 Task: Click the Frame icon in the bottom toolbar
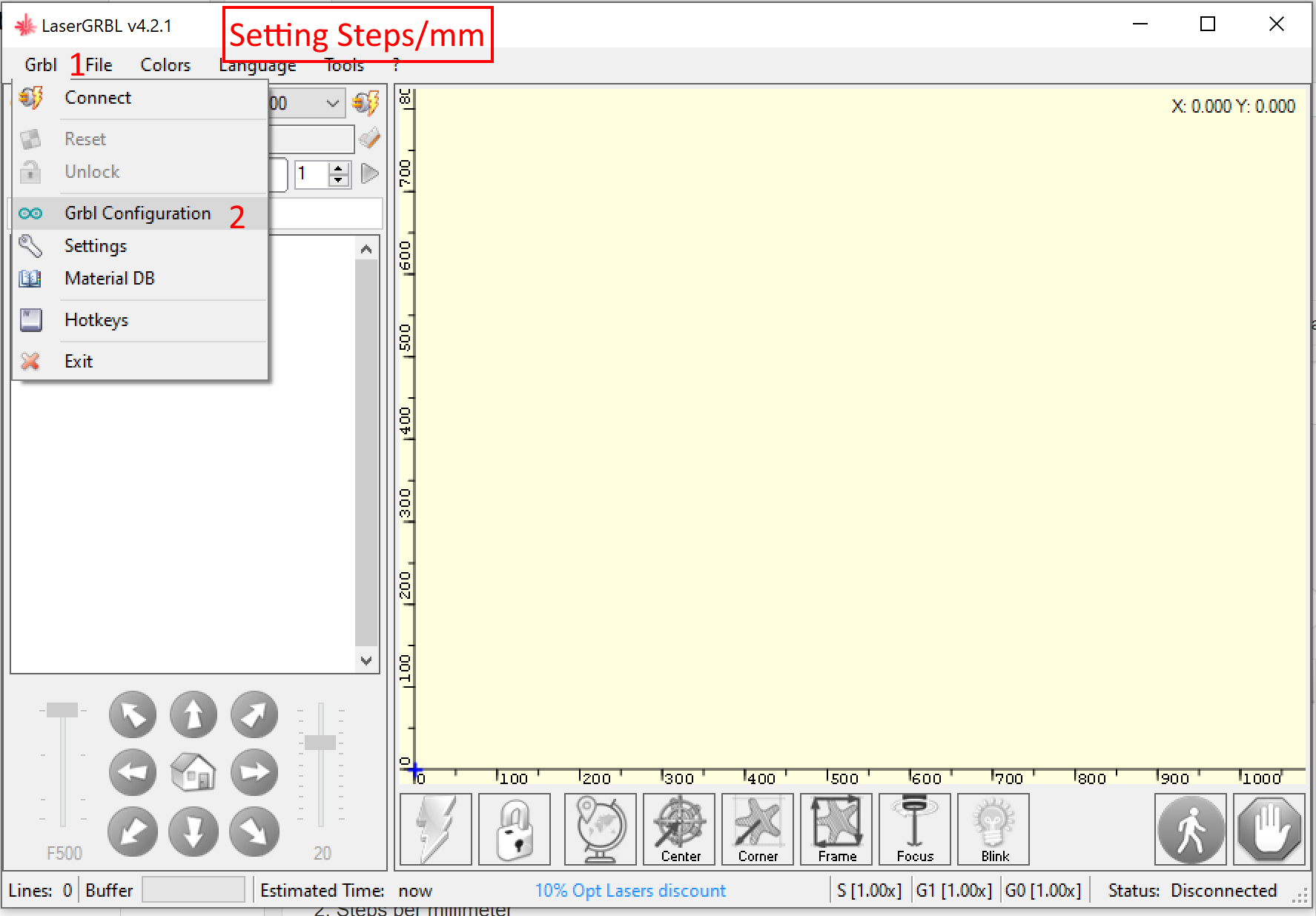pos(835,829)
